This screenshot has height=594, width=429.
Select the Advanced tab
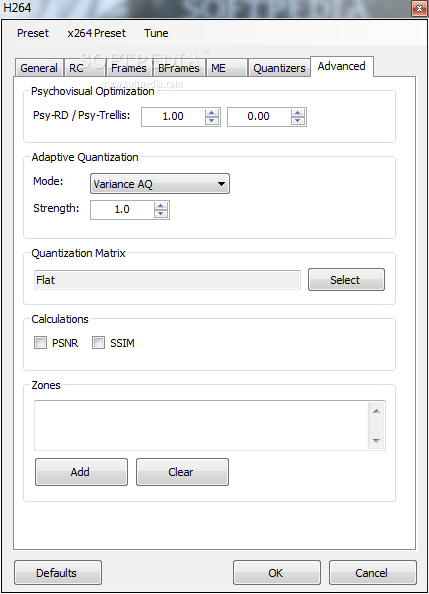[342, 66]
